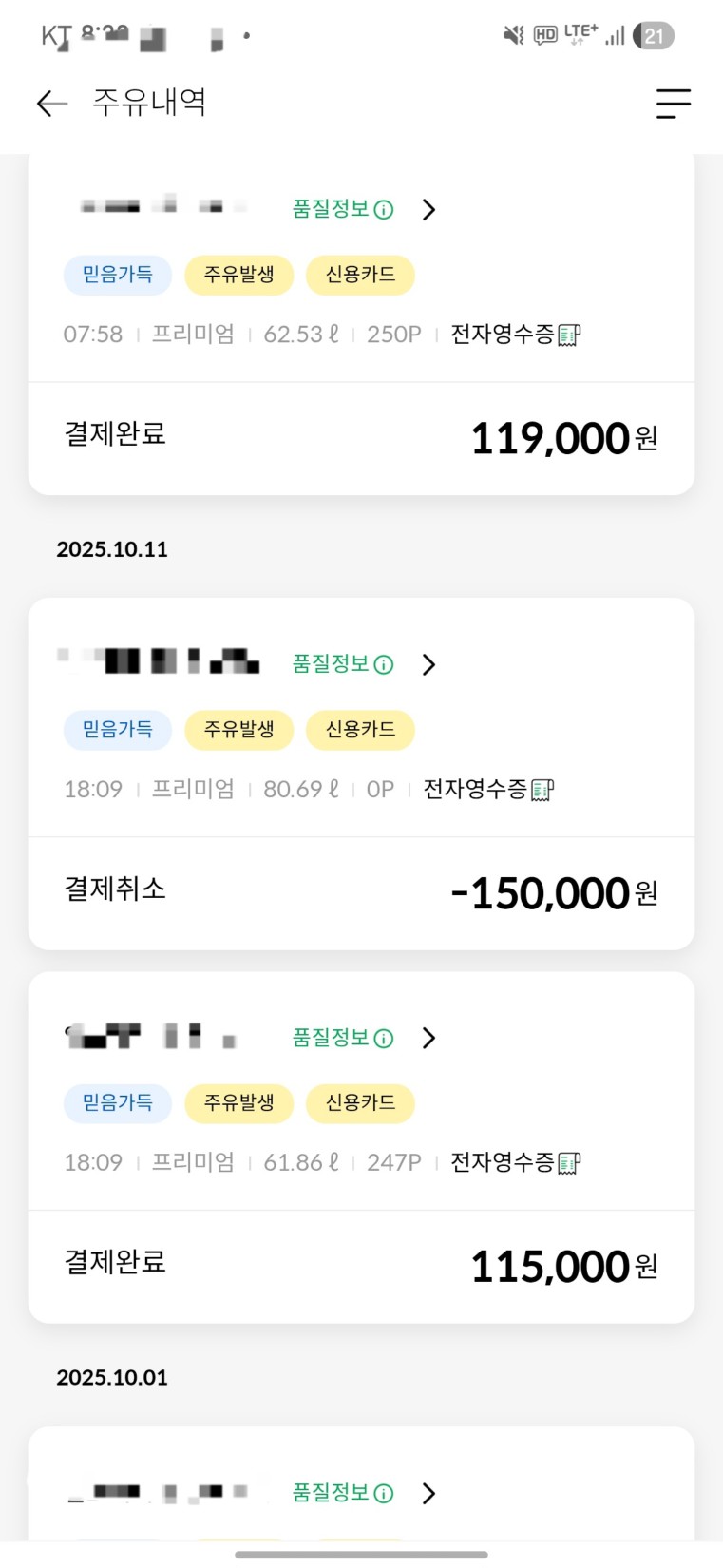Tap 믿음가득 tag in 119,000원 card
The width and height of the screenshot is (723, 1568).
[117, 275]
